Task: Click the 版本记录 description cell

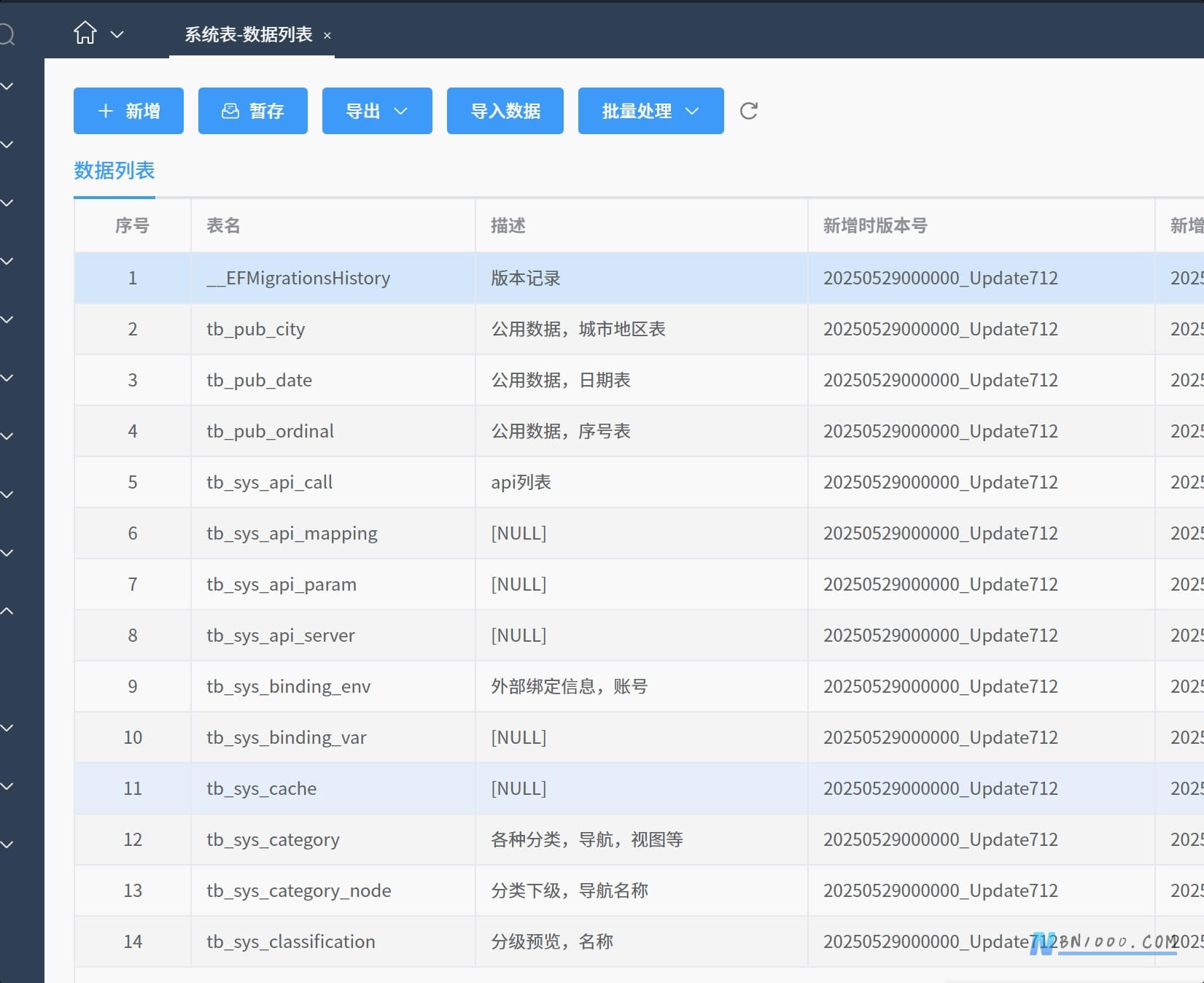Action: pyautogui.click(x=642, y=278)
